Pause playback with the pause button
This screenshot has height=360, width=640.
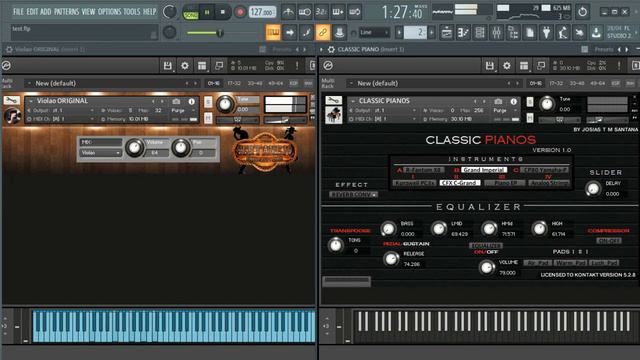point(207,12)
